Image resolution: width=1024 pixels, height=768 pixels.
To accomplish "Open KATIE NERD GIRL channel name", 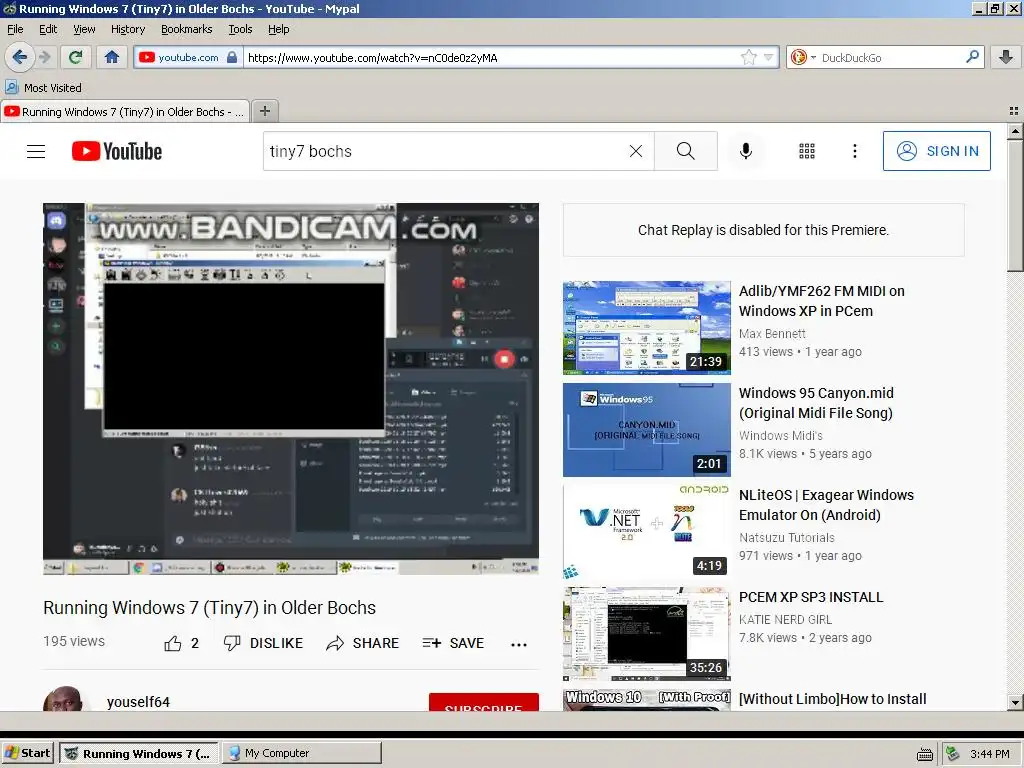I will click(786, 620).
